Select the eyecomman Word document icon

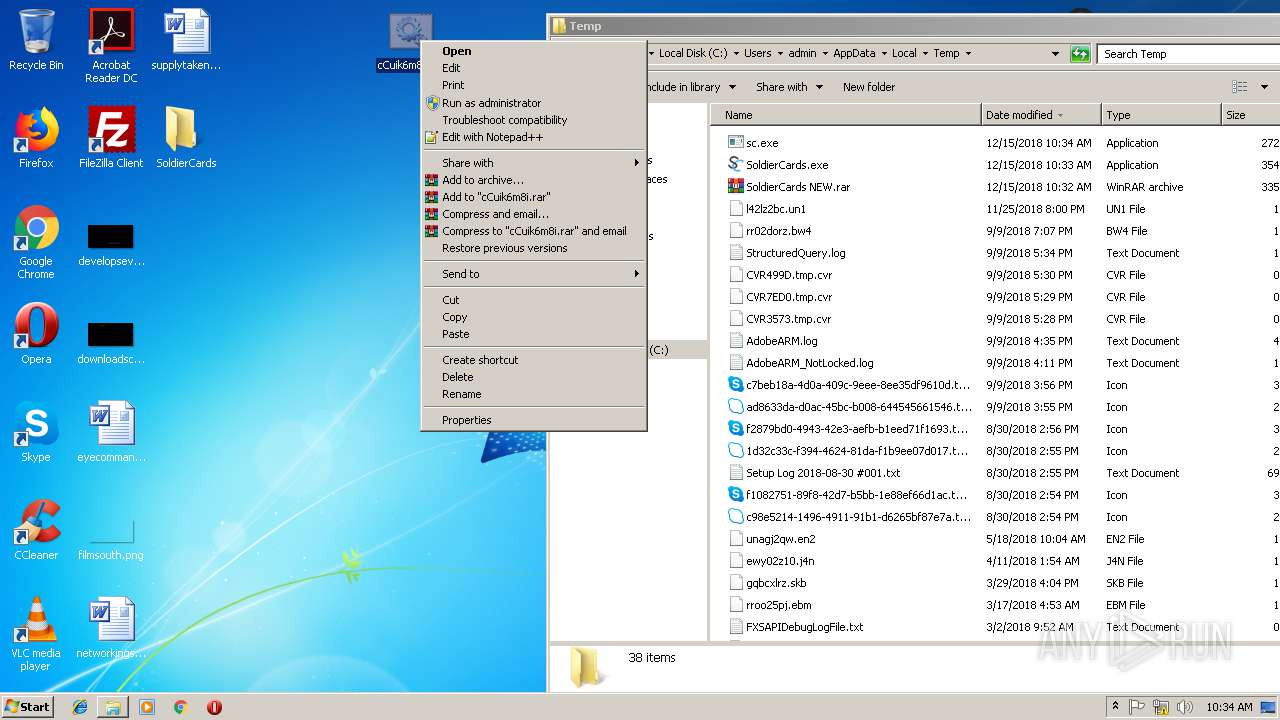click(111, 433)
